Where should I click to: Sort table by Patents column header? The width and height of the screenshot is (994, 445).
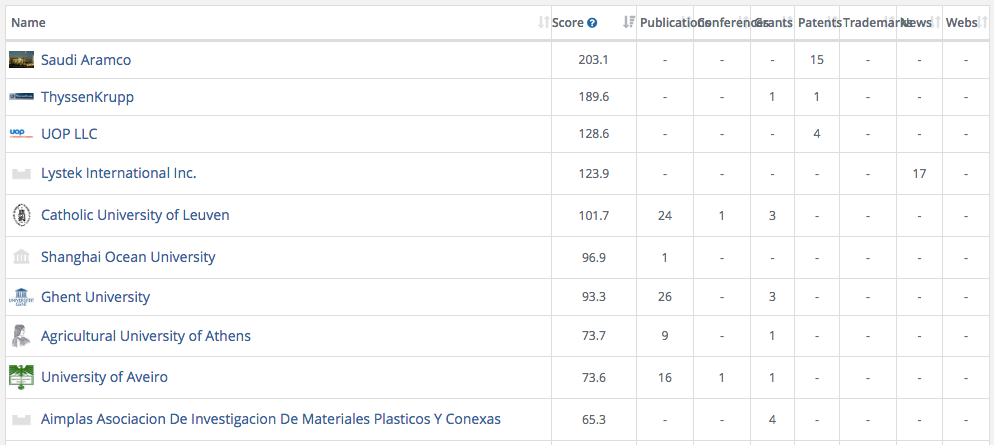pos(817,23)
